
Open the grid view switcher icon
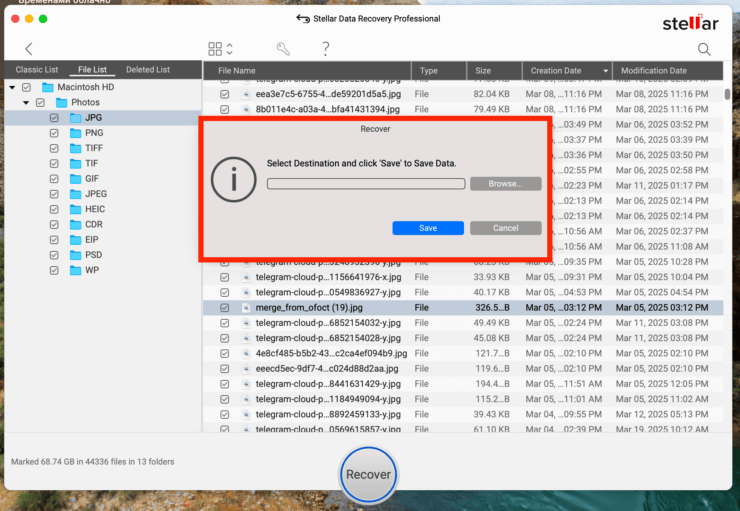pyautogui.click(x=215, y=49)
